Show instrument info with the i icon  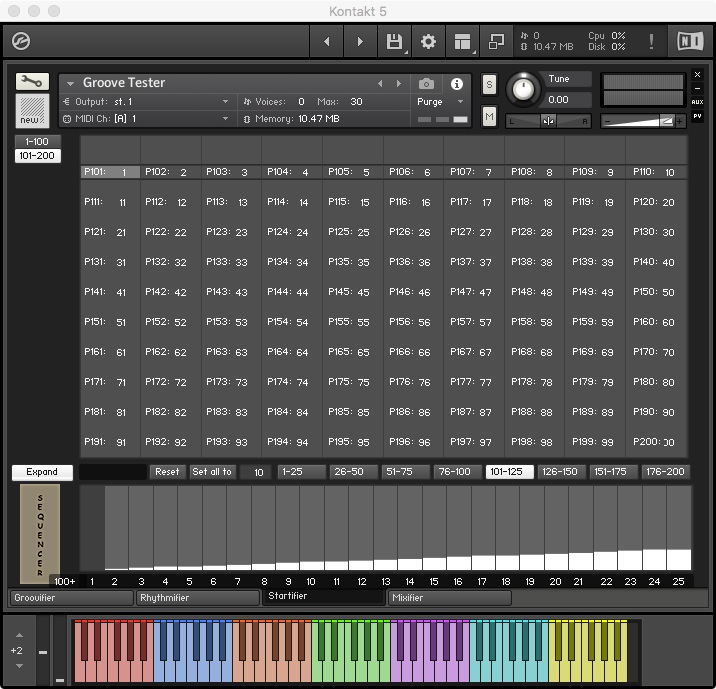point(457,84)
